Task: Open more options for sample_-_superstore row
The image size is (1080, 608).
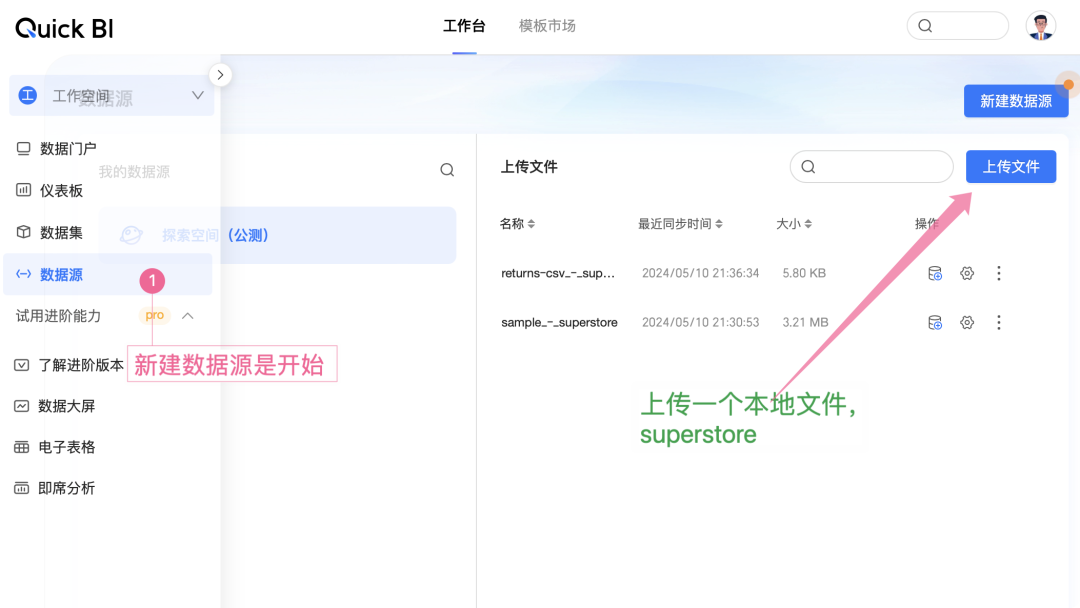Action: 998,322
